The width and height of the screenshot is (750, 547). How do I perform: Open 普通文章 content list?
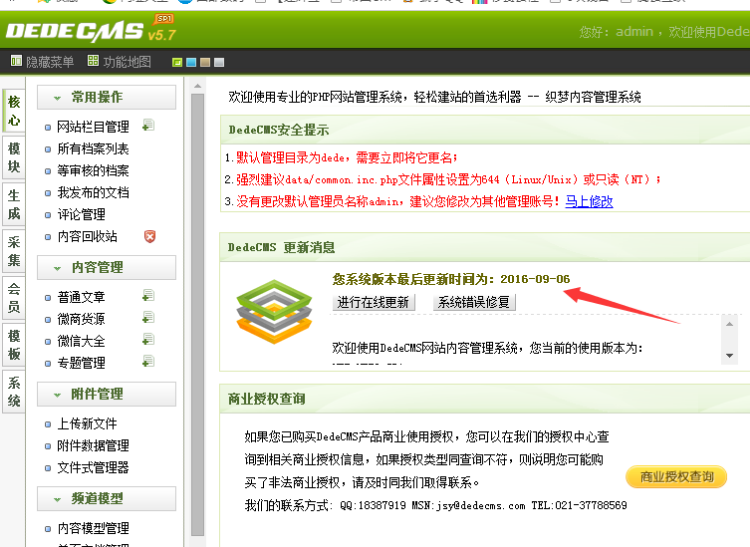(81, 297)
